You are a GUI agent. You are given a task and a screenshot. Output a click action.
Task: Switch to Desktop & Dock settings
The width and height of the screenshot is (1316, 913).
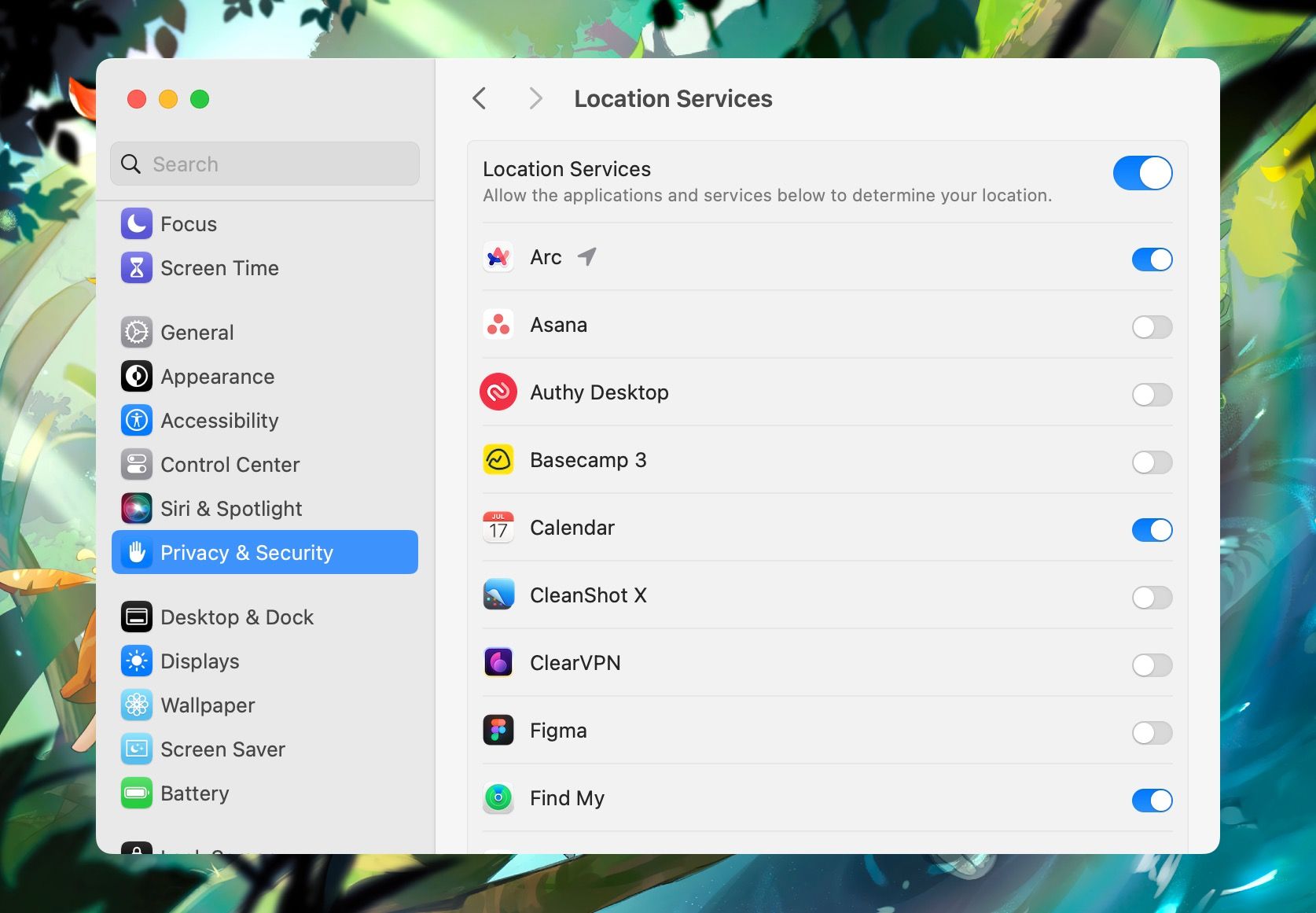[x=237, y=617]
